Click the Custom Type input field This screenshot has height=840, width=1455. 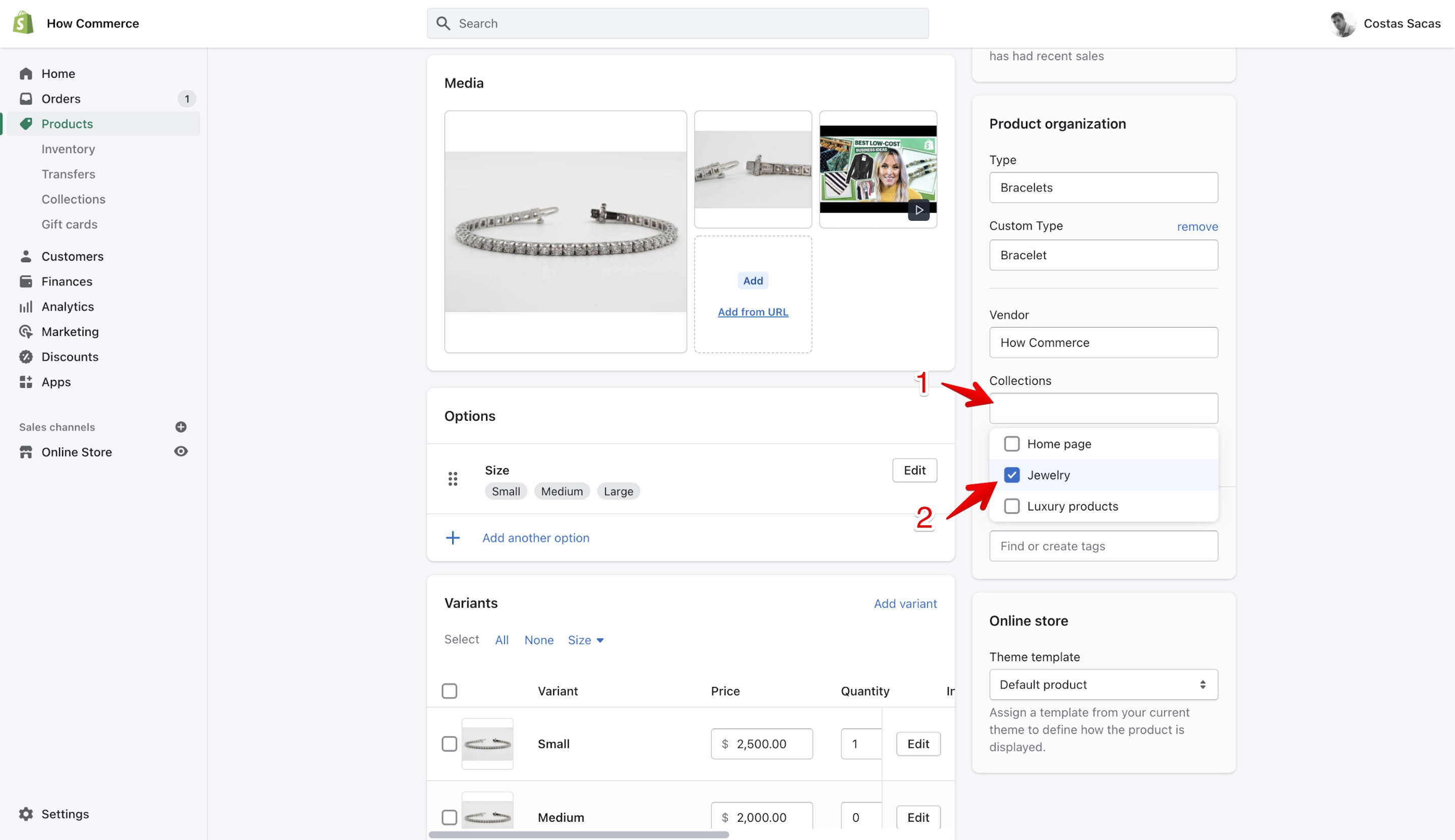point(1103,255)
